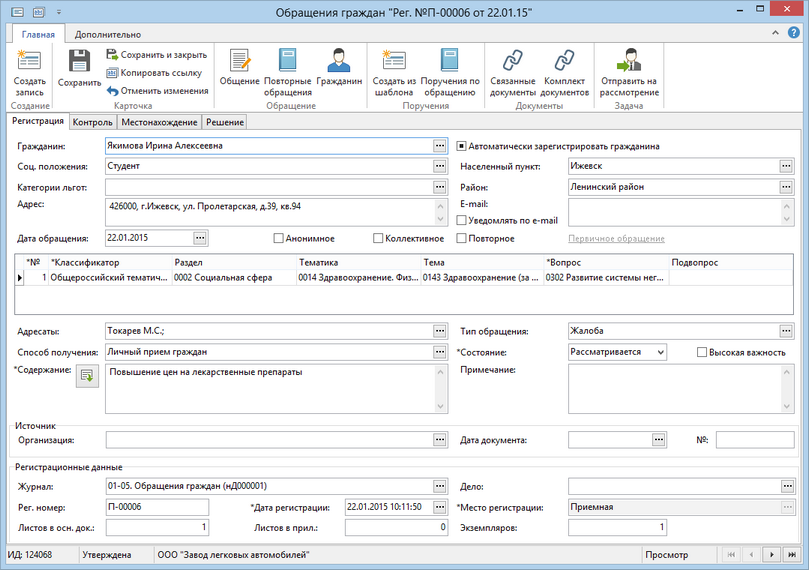This screenshot has height=570, width=809.
Task: Go to next record in status bar
Action: 772,553
